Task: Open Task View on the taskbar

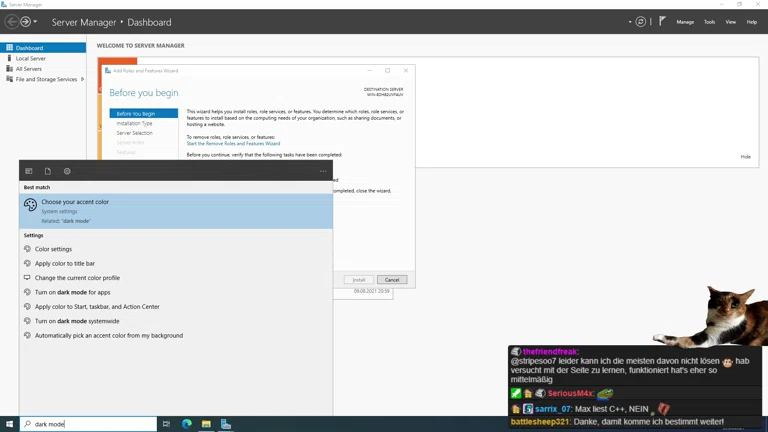Action: coord(167,424)
